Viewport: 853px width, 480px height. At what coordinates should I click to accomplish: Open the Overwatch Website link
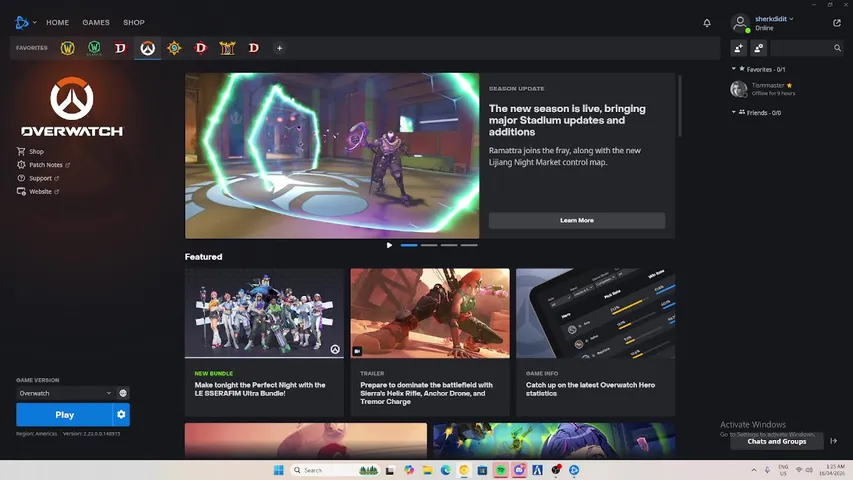click(x=38, y=192)
